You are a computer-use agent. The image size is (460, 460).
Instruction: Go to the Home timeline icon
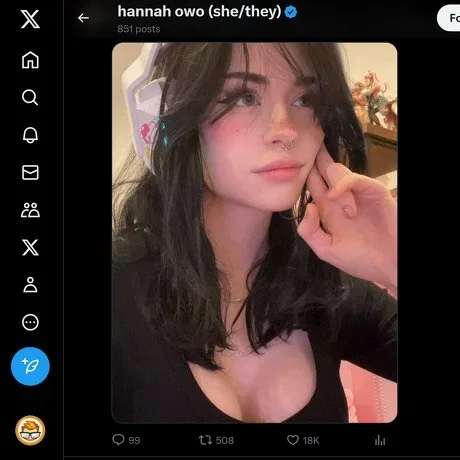tap(30, 60)
